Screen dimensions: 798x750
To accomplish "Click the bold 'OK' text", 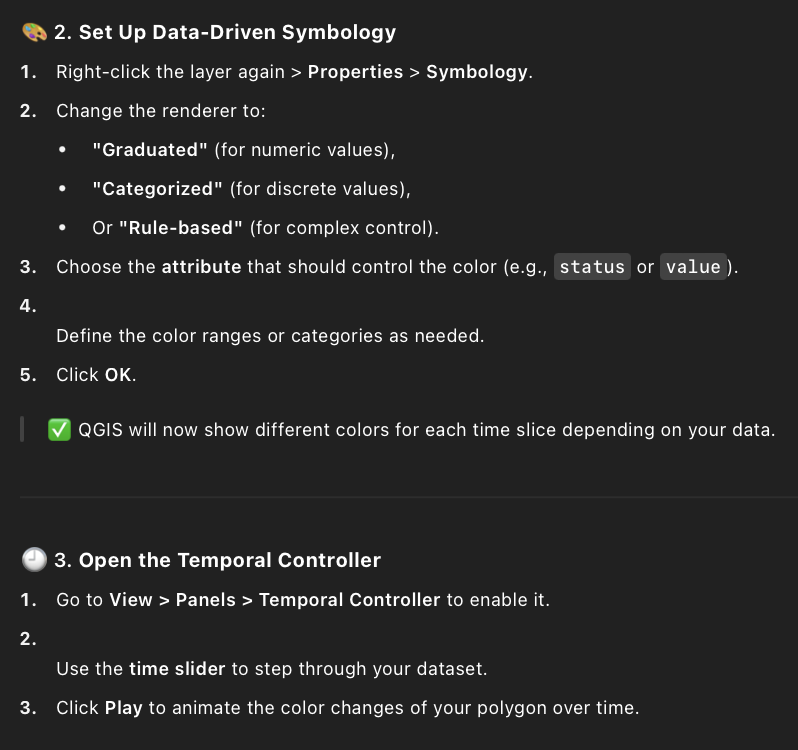I will pos(118,375).
